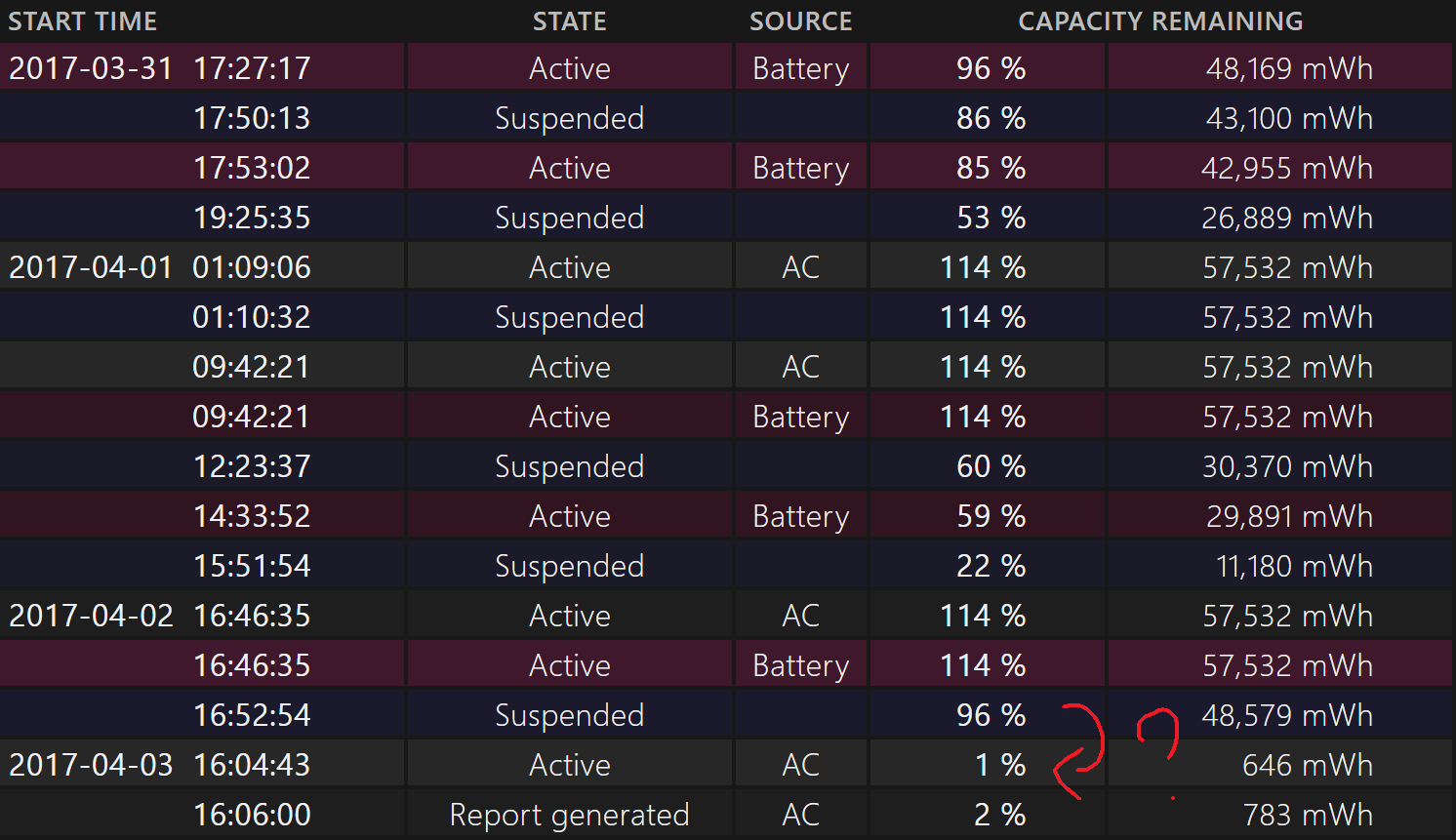Screen dimensions: 1456x840
Task: Select the 2017-04-01 date cell
Action: click(91, 267)
